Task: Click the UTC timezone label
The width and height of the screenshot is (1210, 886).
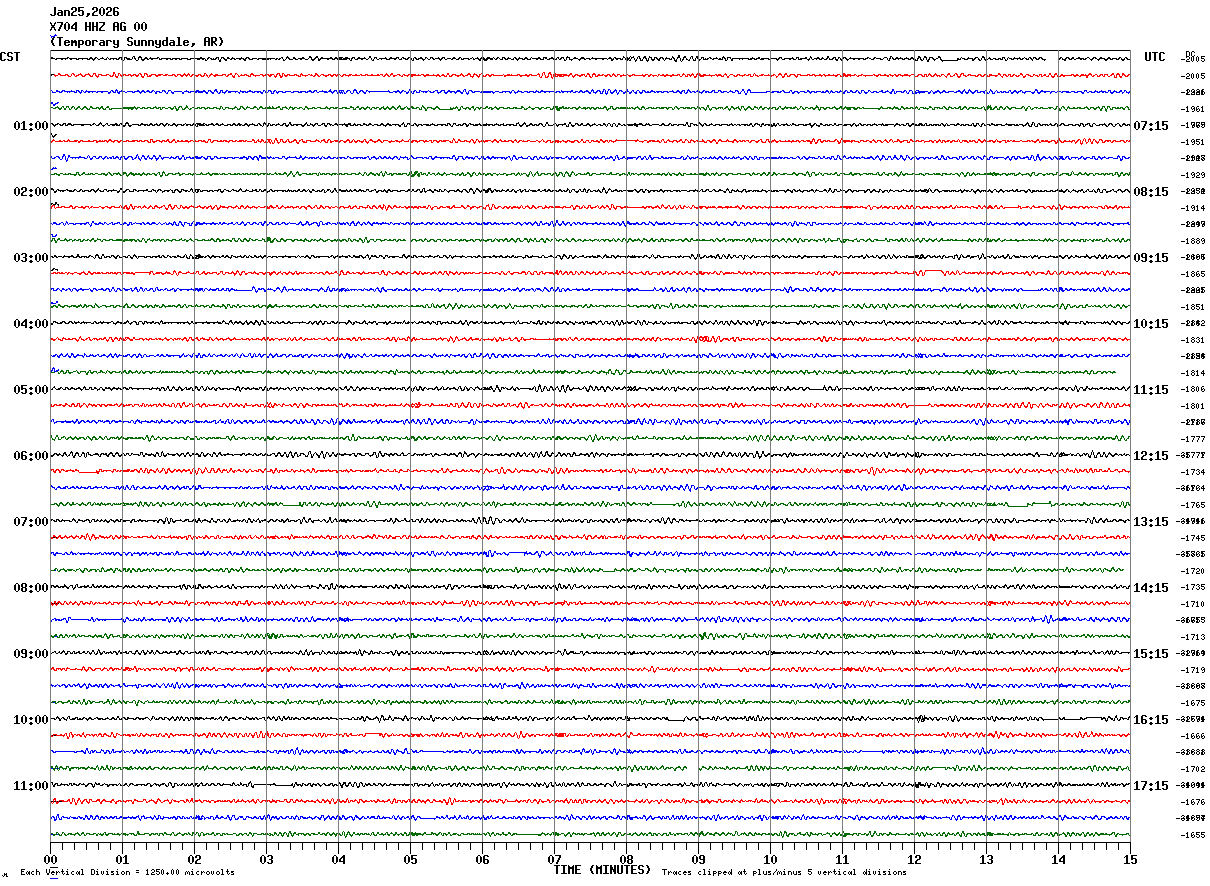Action: coord(1155,57)
